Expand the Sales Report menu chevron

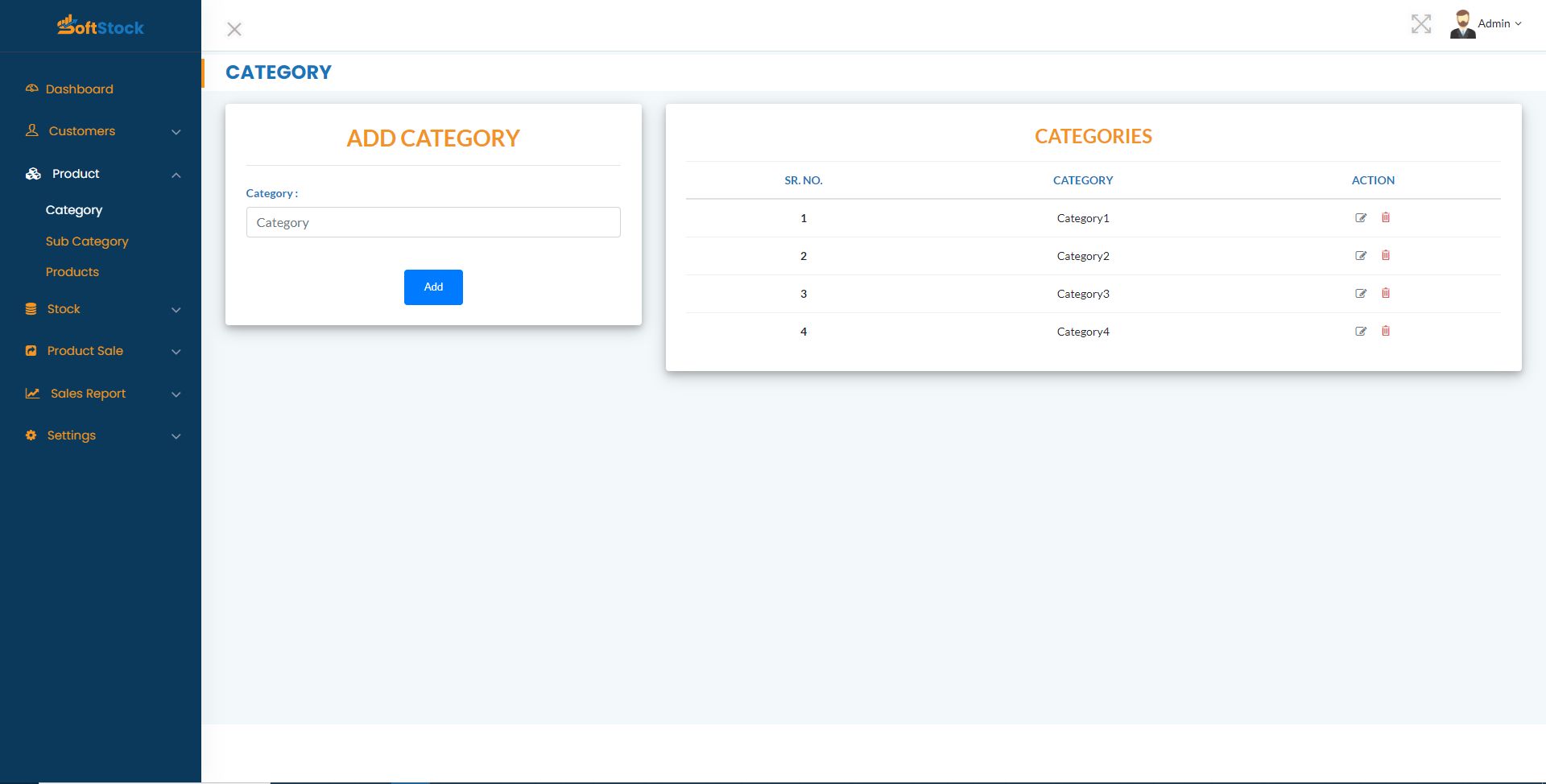point(176,394)
